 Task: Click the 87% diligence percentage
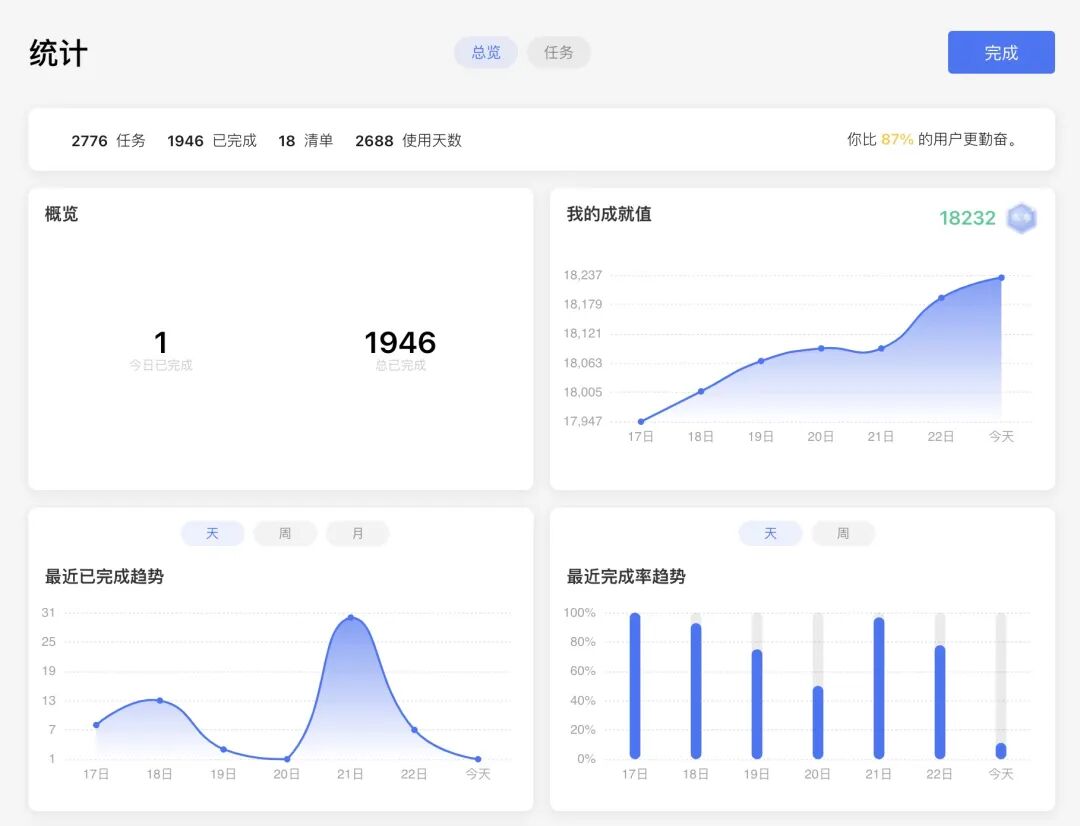point(897,139)
